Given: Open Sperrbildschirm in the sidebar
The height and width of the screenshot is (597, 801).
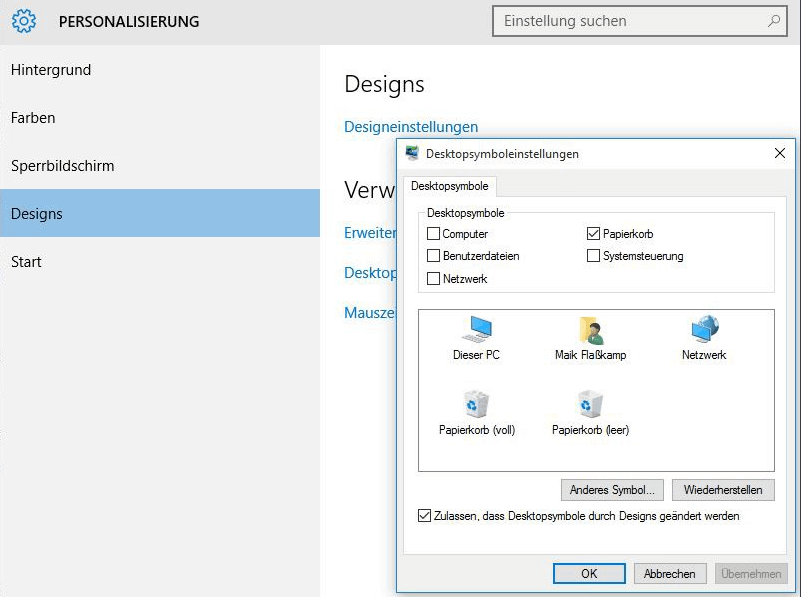Looking at the screenshot, I should point(160,165).
